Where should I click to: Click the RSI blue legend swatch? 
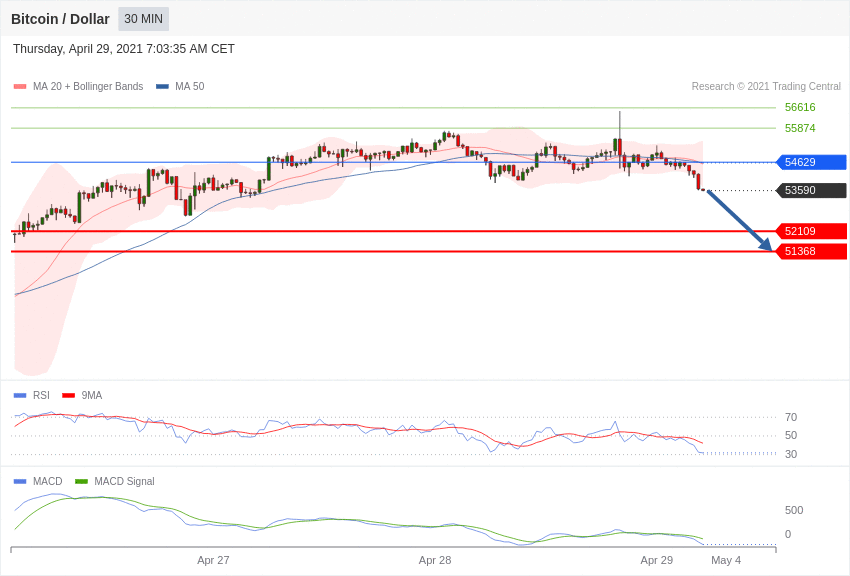click(x=20, y=396)
